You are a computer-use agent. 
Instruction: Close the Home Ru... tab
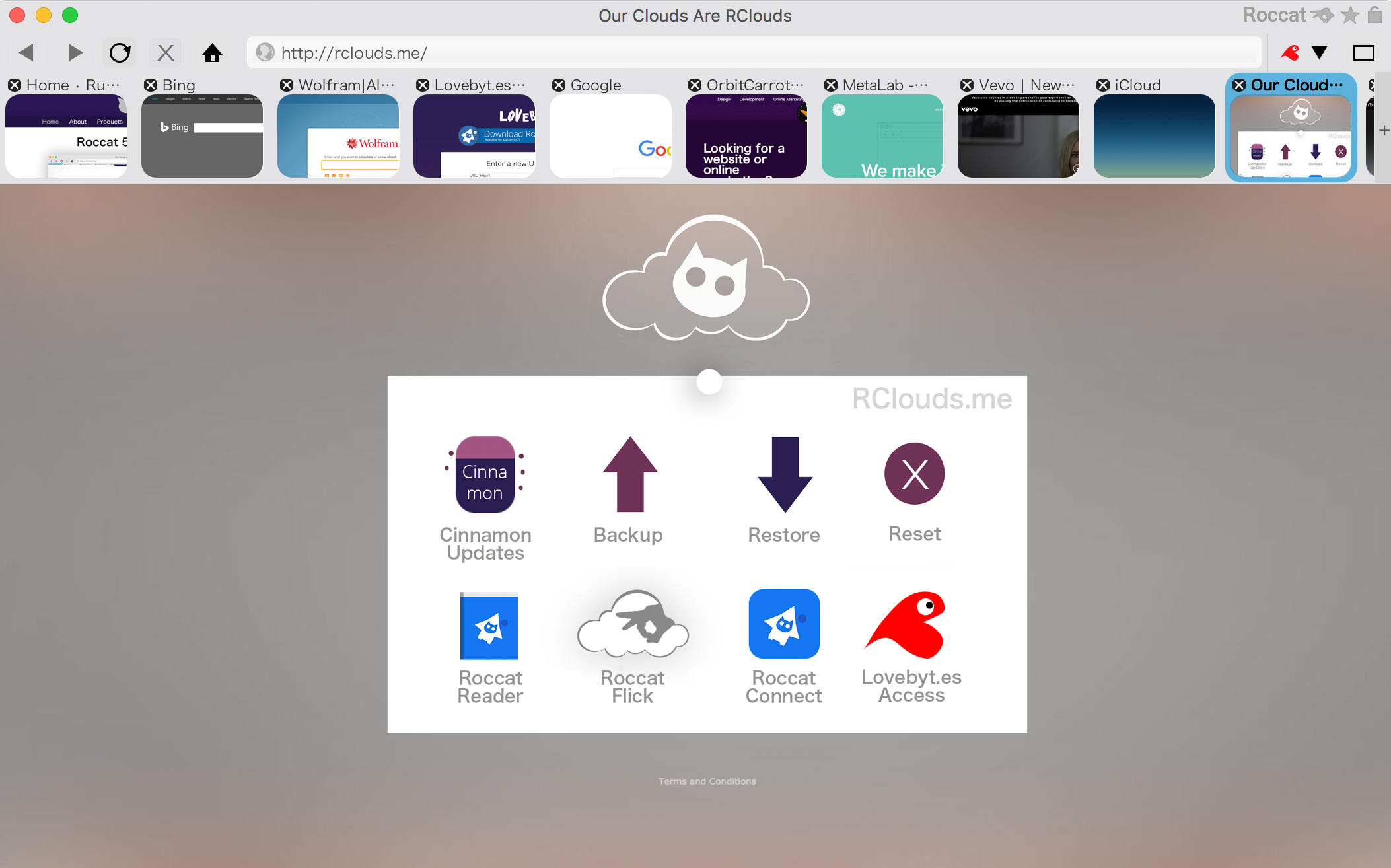click(15, 85)
